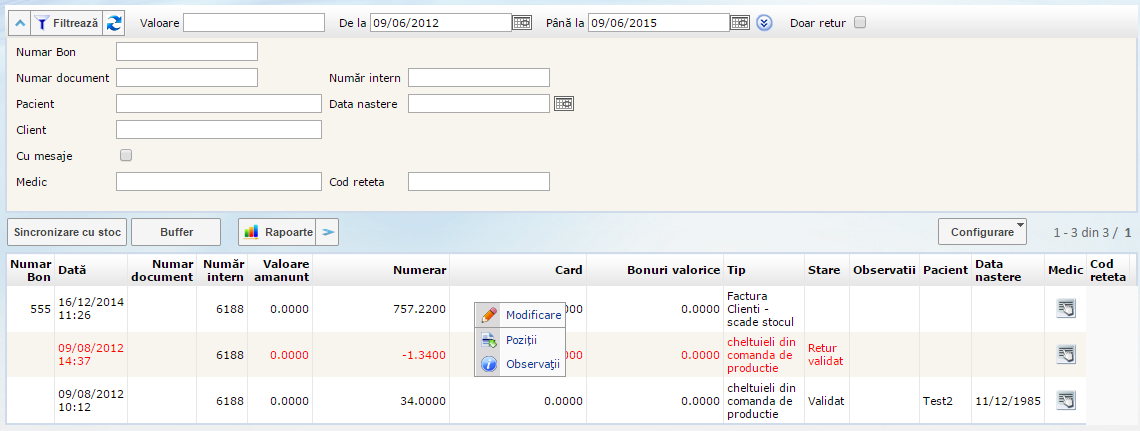Open the Până la date calendar picker
Screen dimensions: 1140x431
pos(739,22)
